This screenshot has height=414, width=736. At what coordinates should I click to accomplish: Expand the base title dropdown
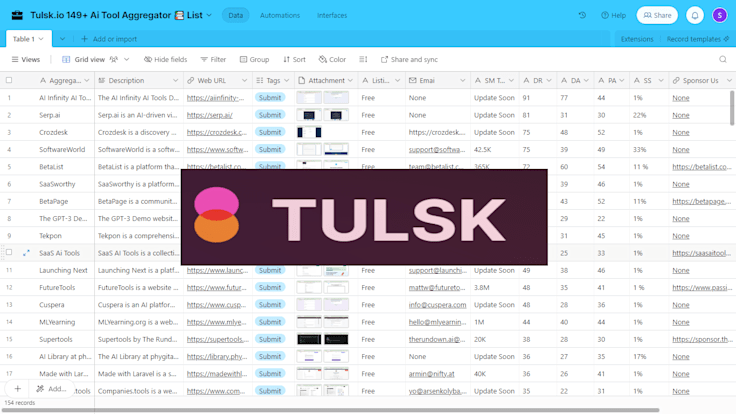(x=209, y=15)
